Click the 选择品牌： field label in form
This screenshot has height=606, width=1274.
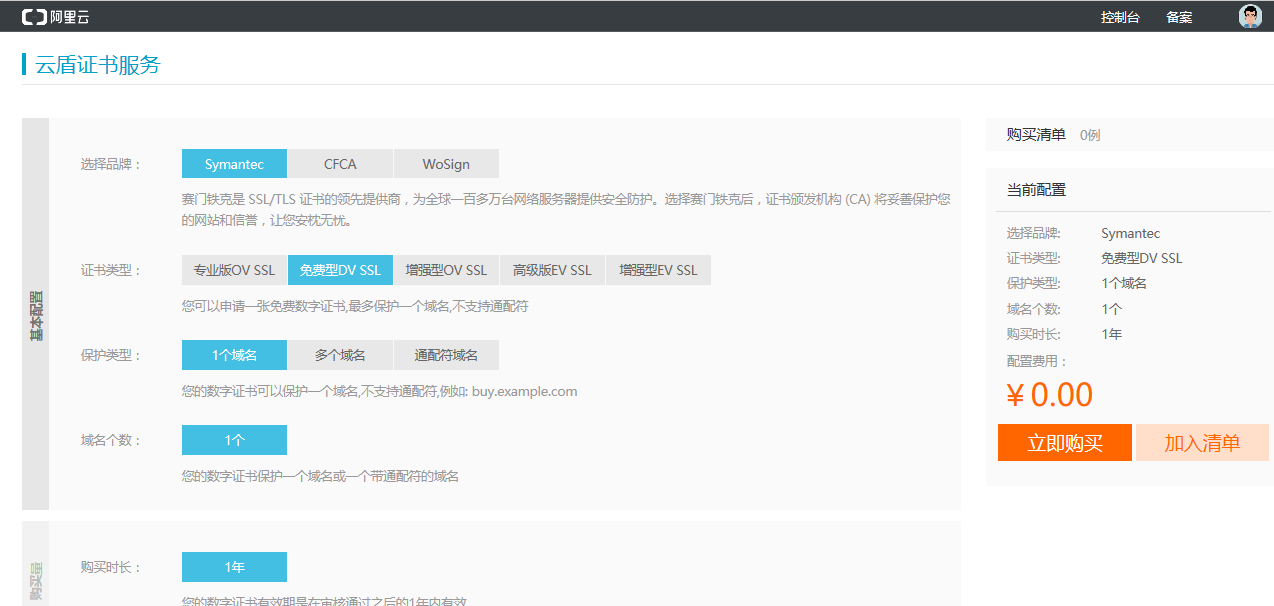pos(112,164)
